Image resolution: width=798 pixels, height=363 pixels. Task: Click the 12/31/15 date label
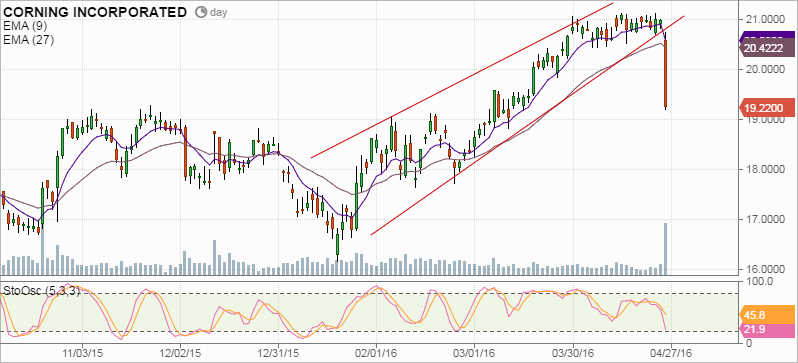click(278, 353)
